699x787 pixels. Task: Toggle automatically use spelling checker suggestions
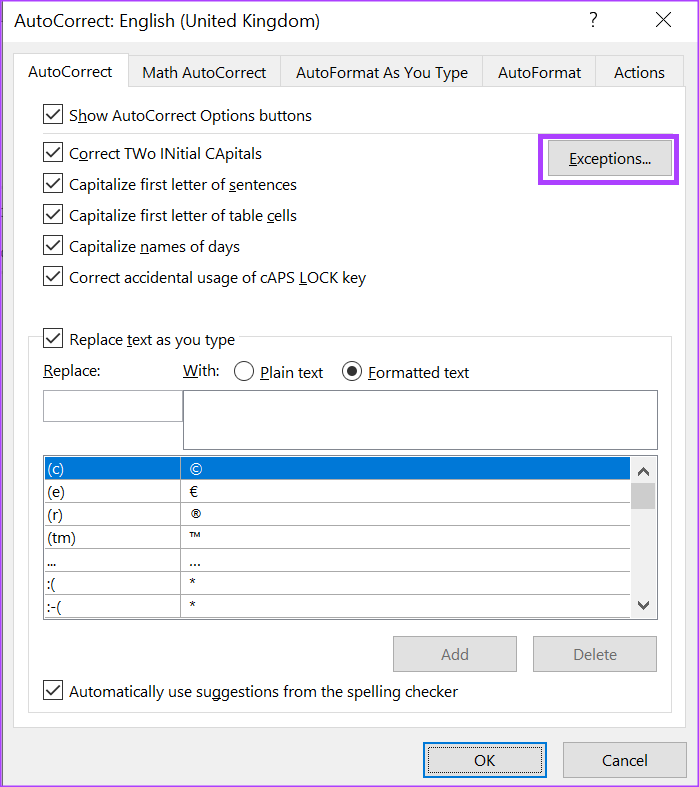tap(53, 691)
